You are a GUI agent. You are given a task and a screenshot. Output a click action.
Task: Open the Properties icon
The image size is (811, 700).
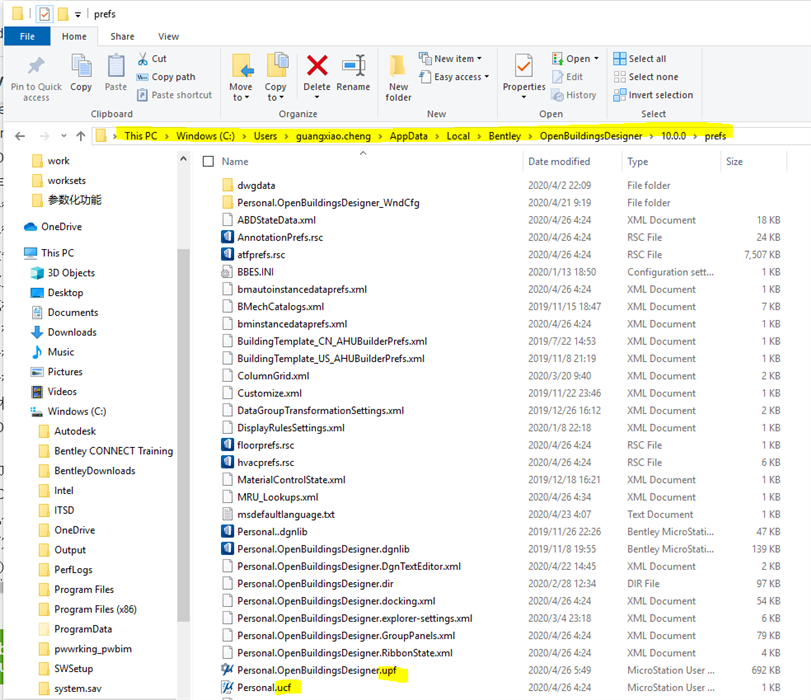coord(523,66)
